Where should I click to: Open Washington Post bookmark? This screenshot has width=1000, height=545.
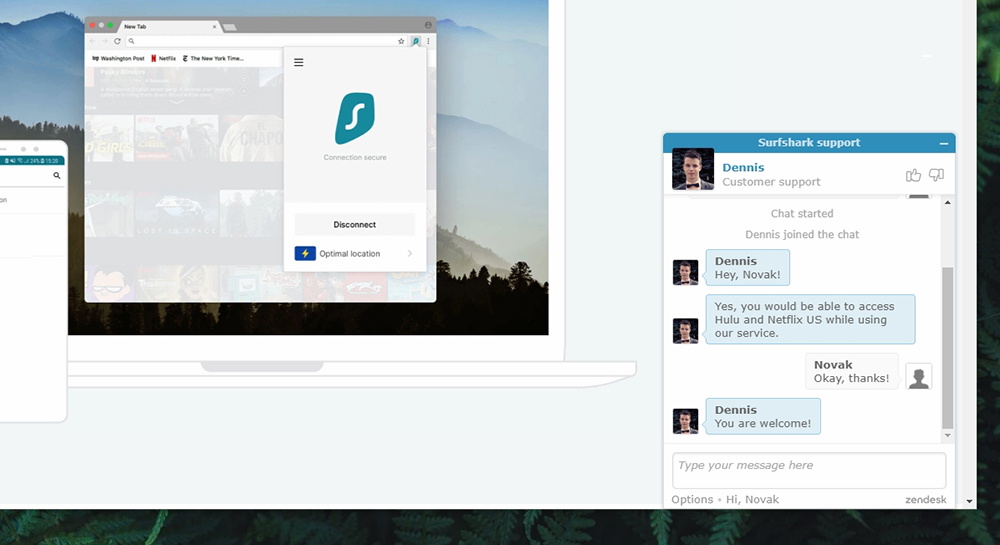(x=119, y=59)
